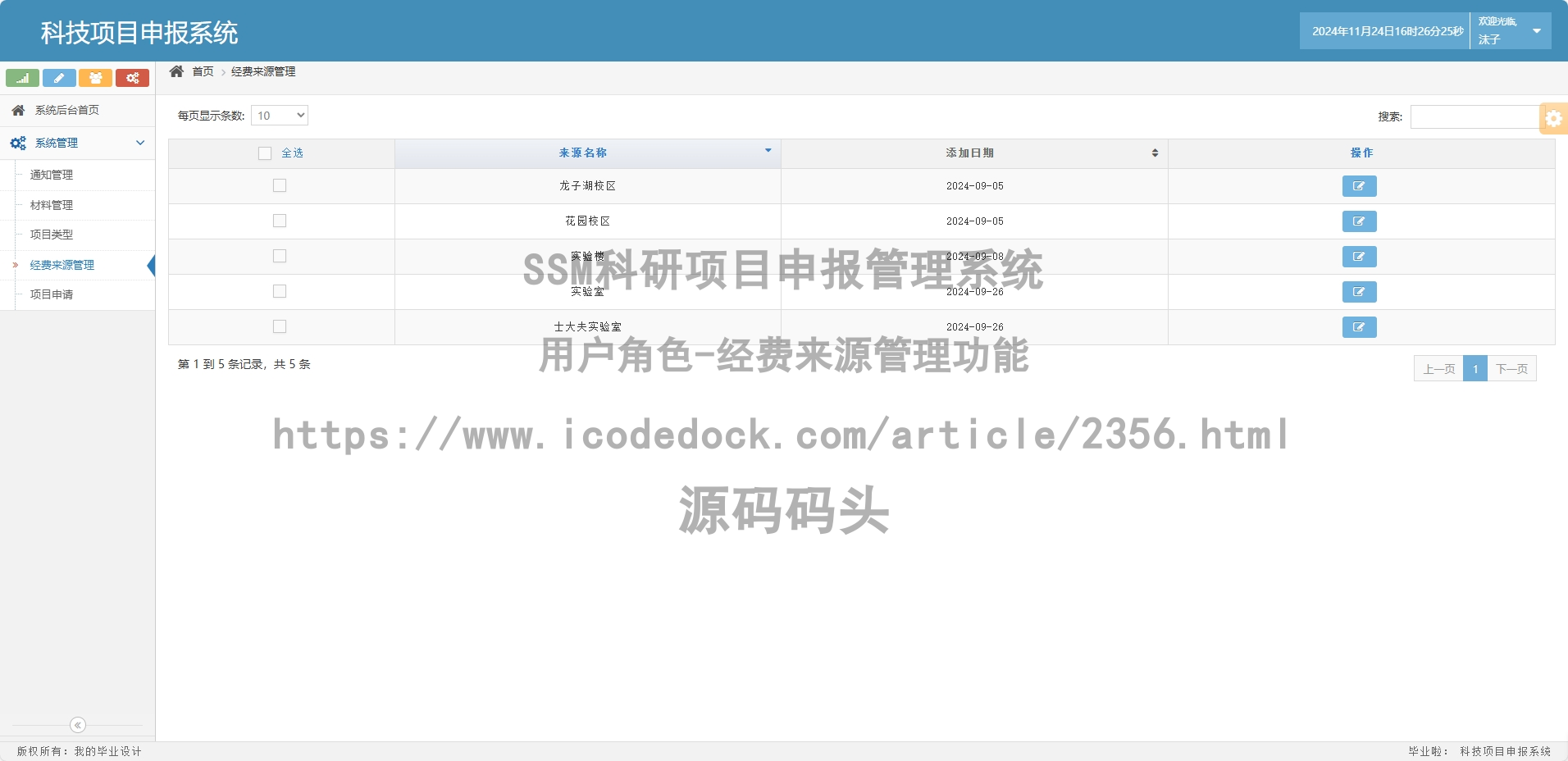Screen dimensions: 1568x761
Task: Check the box for 实验室 row
Action: tap(280, 291)
